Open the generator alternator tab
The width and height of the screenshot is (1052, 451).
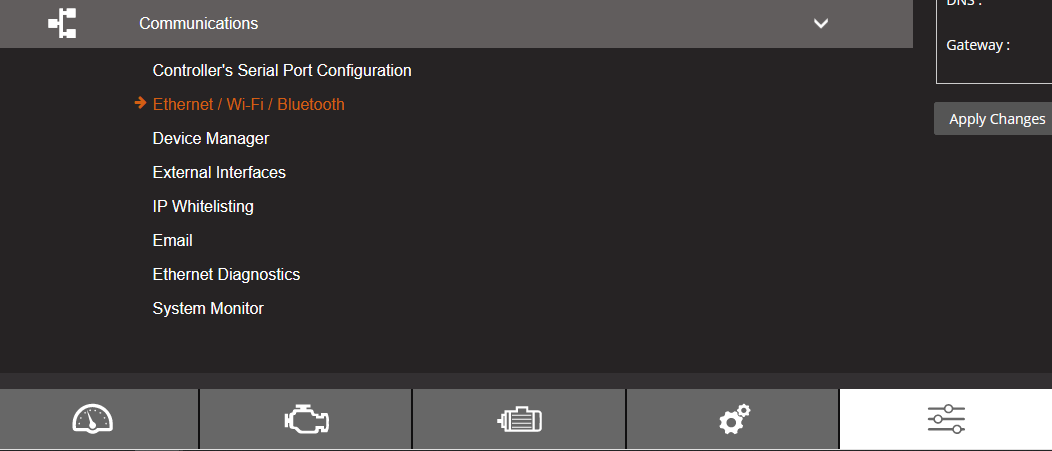click(x=519, y=419)
